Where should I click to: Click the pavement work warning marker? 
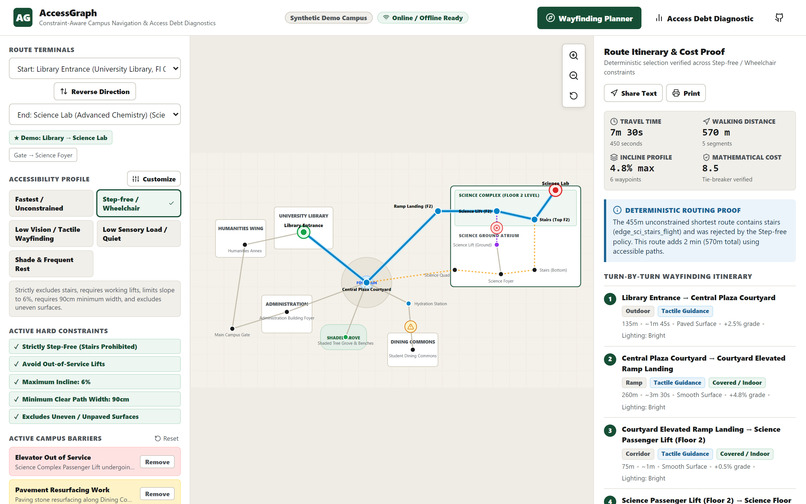tap(410, 327)
